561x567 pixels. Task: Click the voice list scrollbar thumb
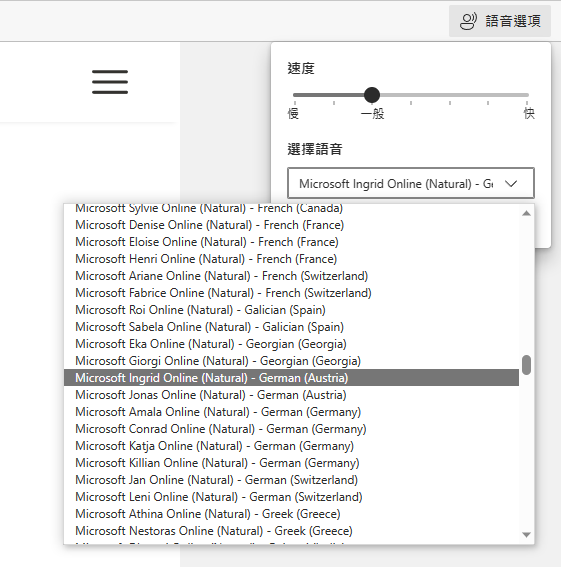coord(526,365)
